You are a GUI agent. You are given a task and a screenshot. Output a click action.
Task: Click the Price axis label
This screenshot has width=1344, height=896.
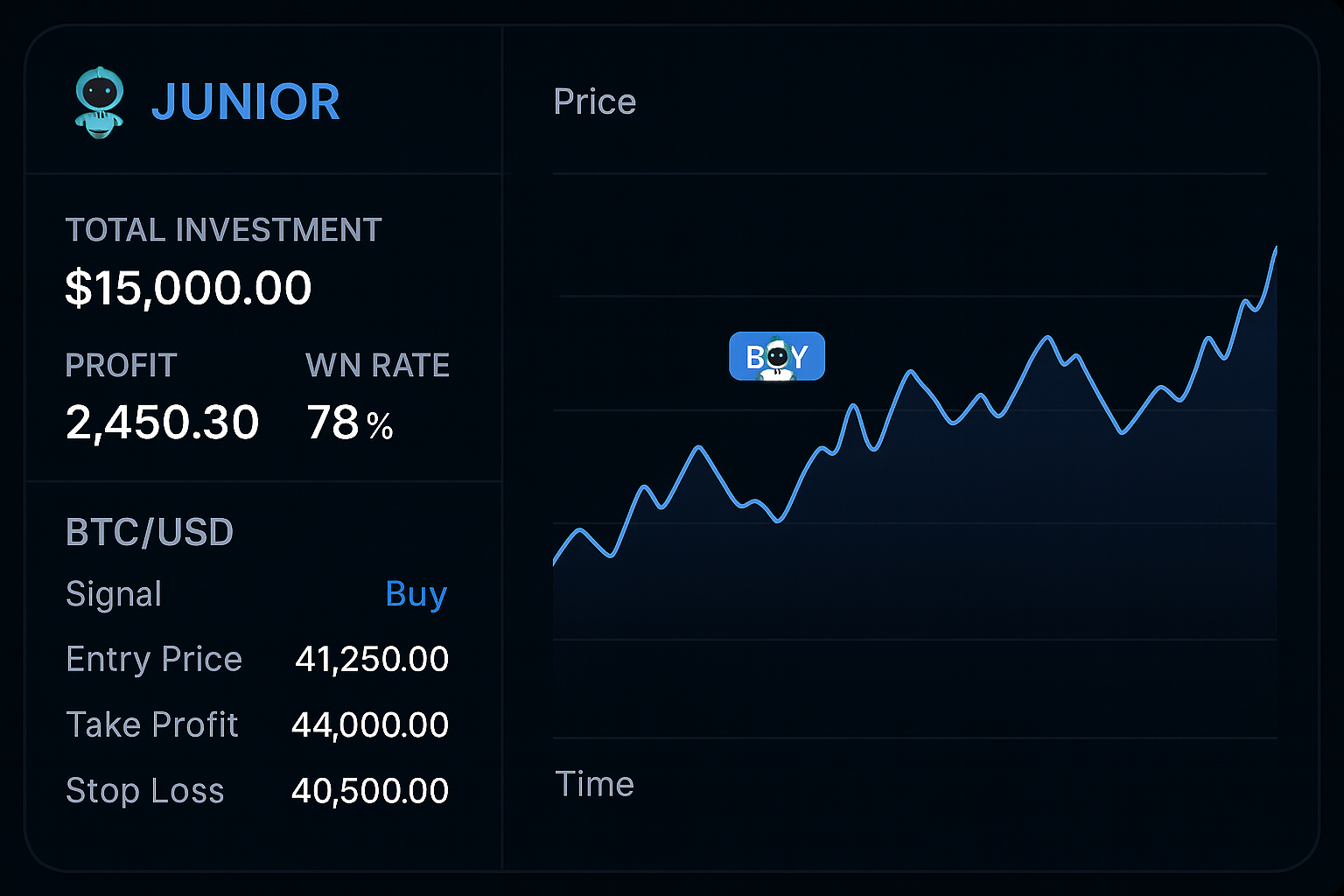point(594,102)
